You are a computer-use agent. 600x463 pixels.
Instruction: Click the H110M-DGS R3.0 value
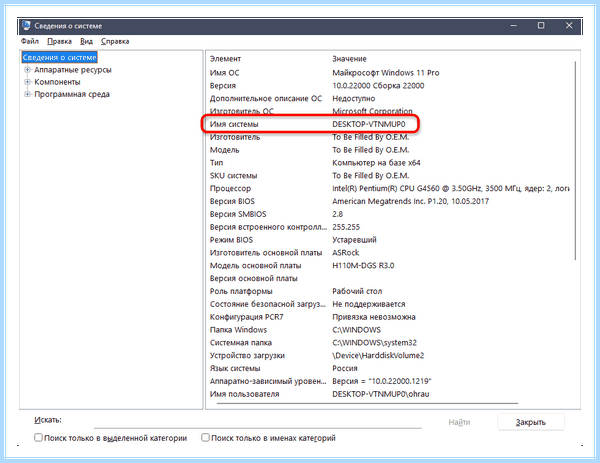363,266
